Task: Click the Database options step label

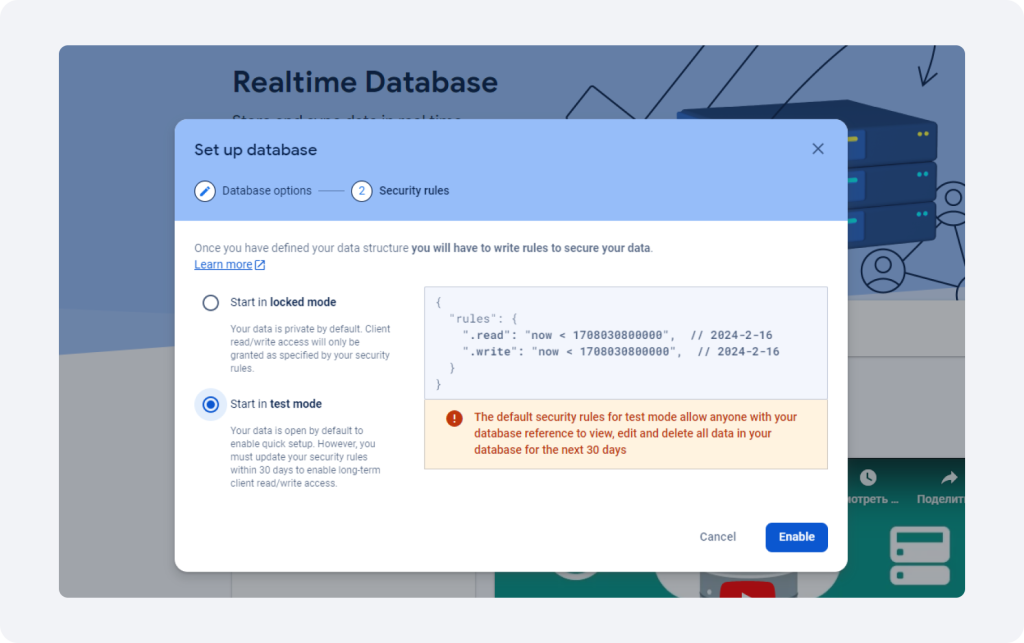Action: 266,191
